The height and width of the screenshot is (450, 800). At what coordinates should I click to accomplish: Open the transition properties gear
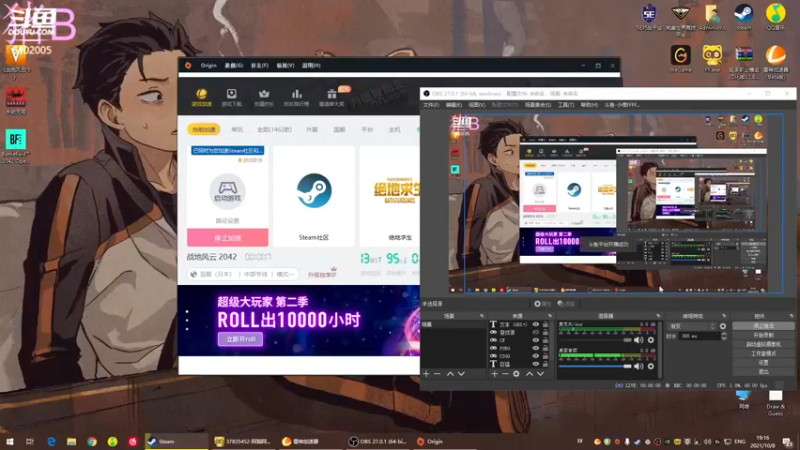point(723,327)
